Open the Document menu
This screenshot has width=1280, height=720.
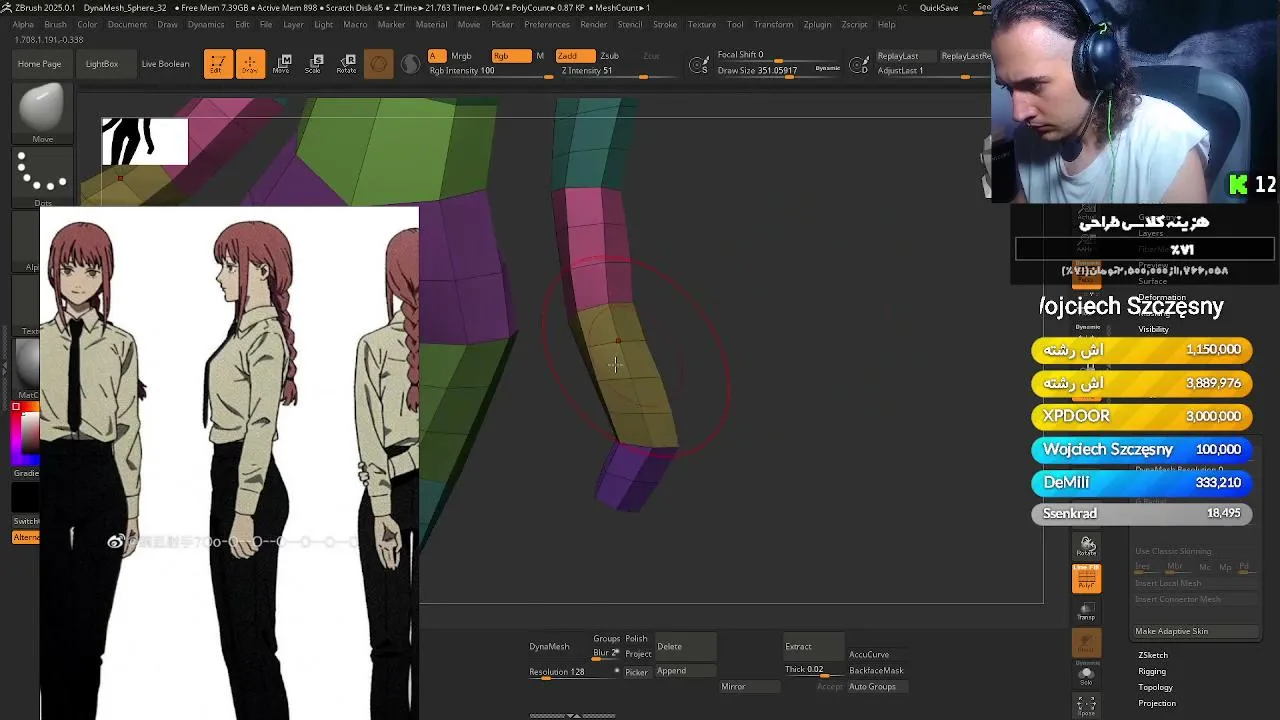[x=127, y=24]
